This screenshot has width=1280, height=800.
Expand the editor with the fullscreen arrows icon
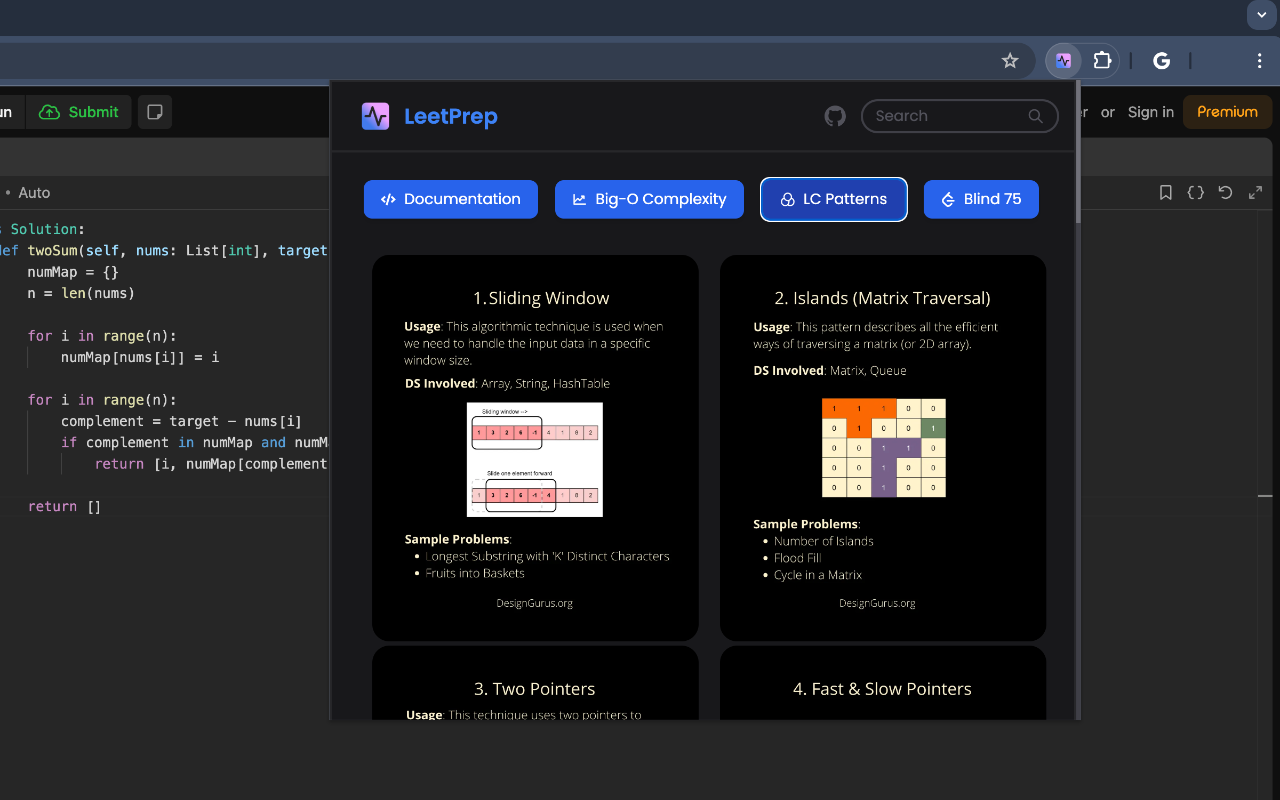coord(1255,192)
